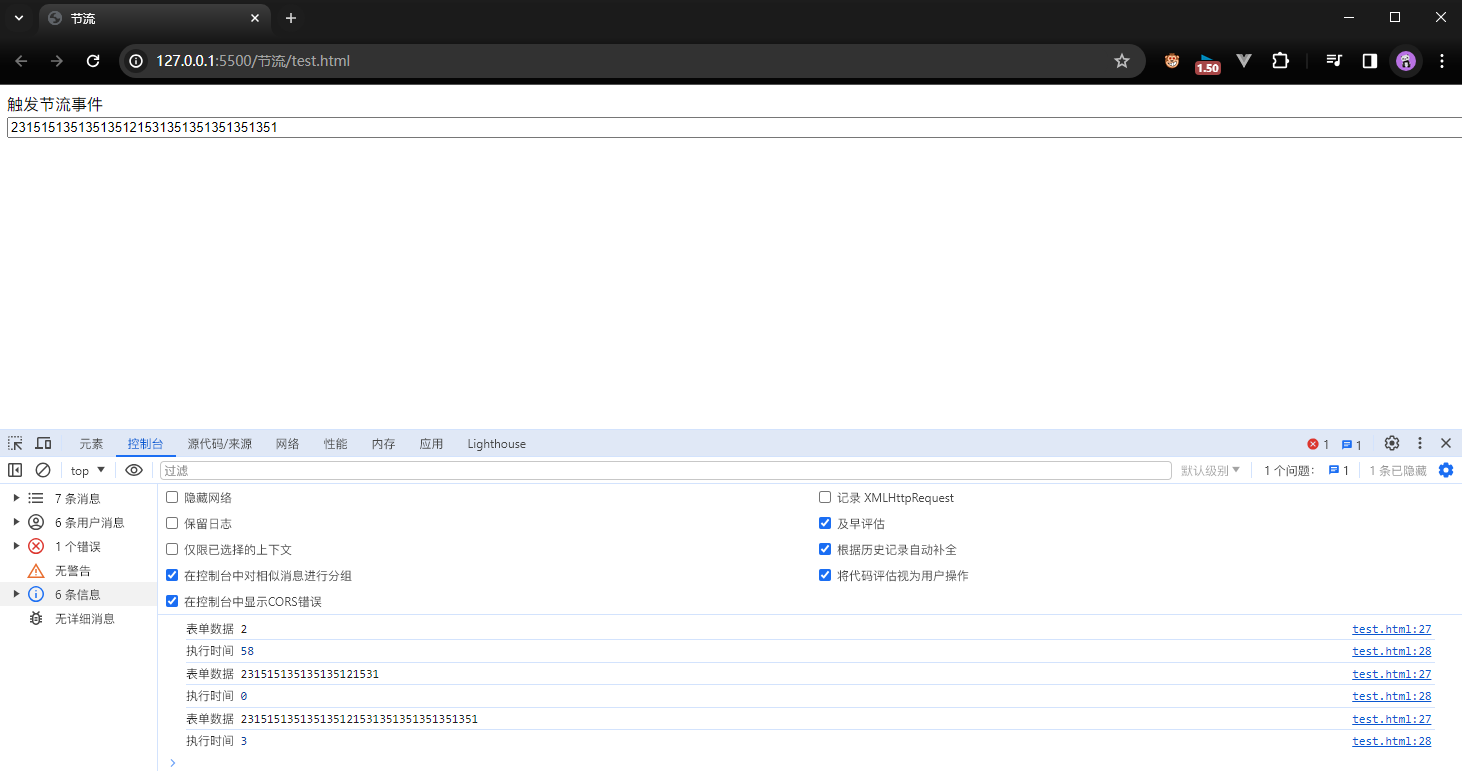The image size is (1462, 771).
Task: Click the red error count badge
Action: [x=1318, y=444]
